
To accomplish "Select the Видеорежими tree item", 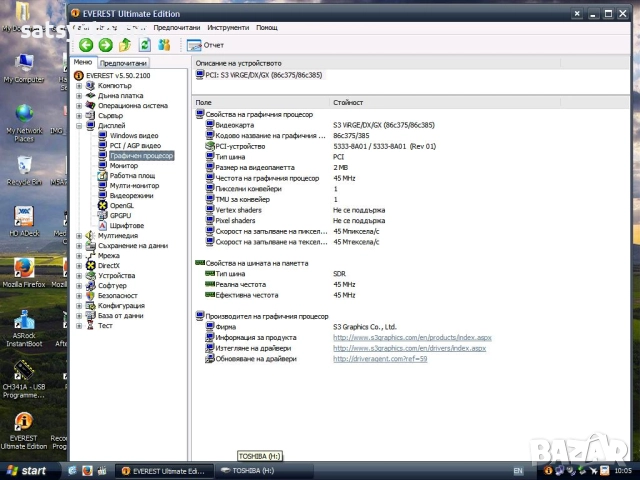I will pyautogui.click(x=131, y=196).
